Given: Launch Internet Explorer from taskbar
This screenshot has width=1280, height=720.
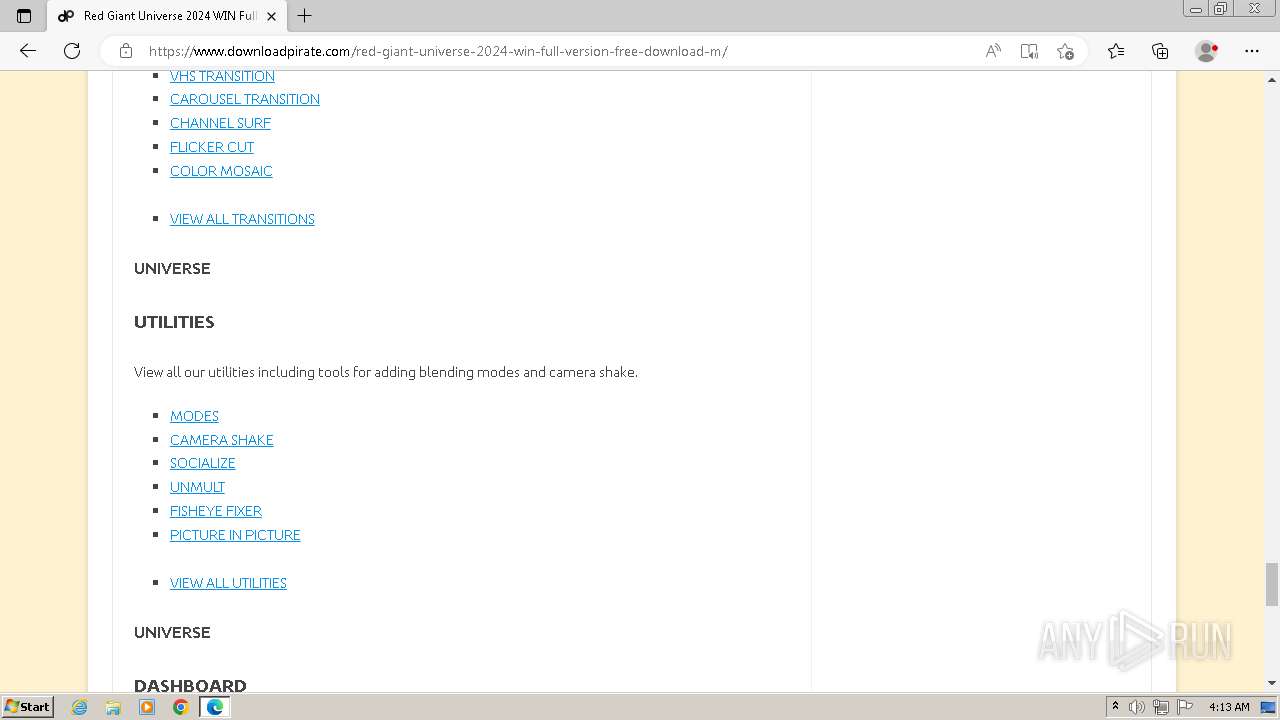Looking at the screenshot, I should click(80, 707).
